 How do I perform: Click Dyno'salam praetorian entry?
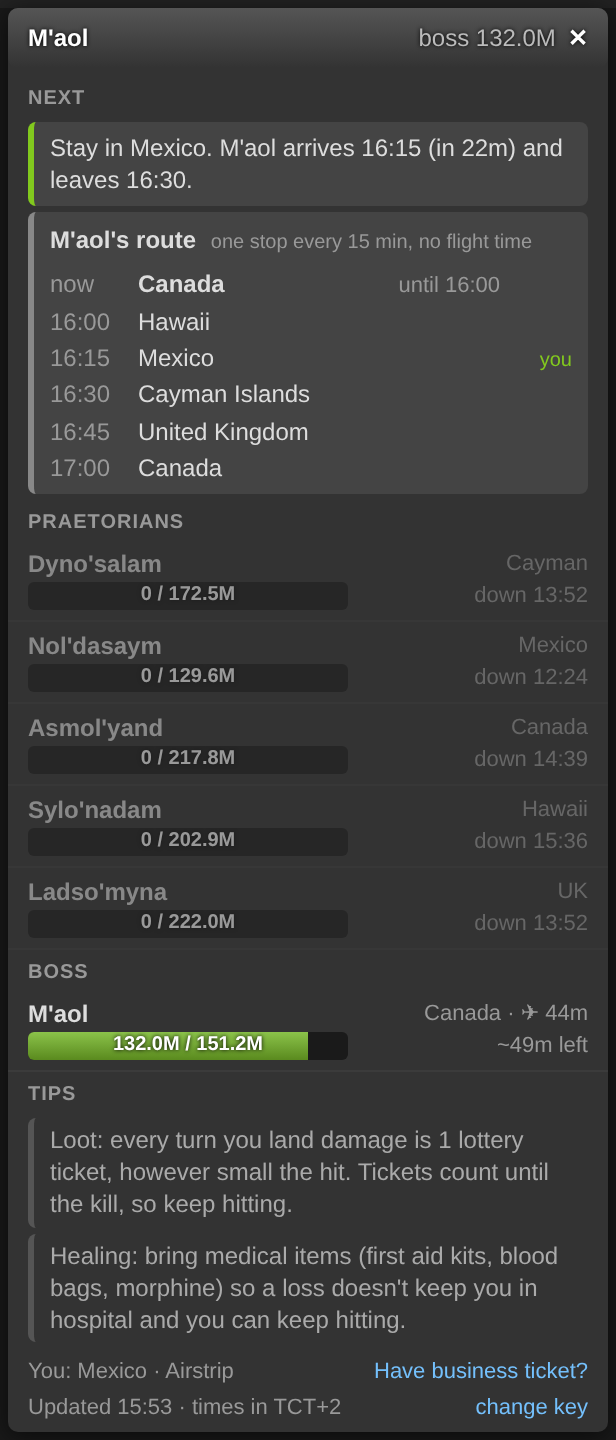pos(308,579)
